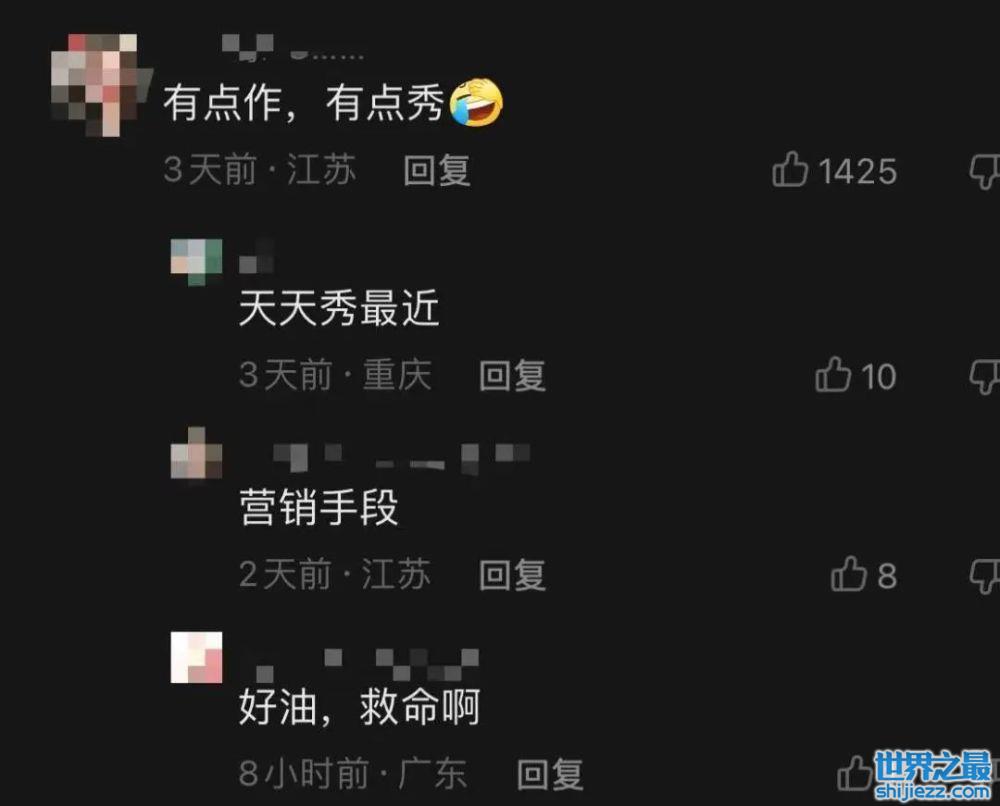Viewport: 1000px width, 806px height.
Task: Open avatar of '天天秀最近' commenter
Action: click(x=196, y=262)
